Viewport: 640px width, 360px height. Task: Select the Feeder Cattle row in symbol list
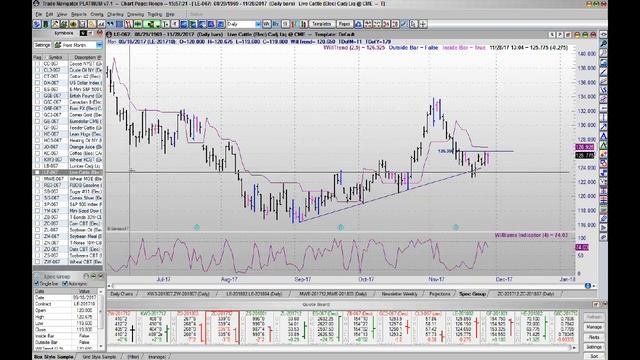[68, 128]
